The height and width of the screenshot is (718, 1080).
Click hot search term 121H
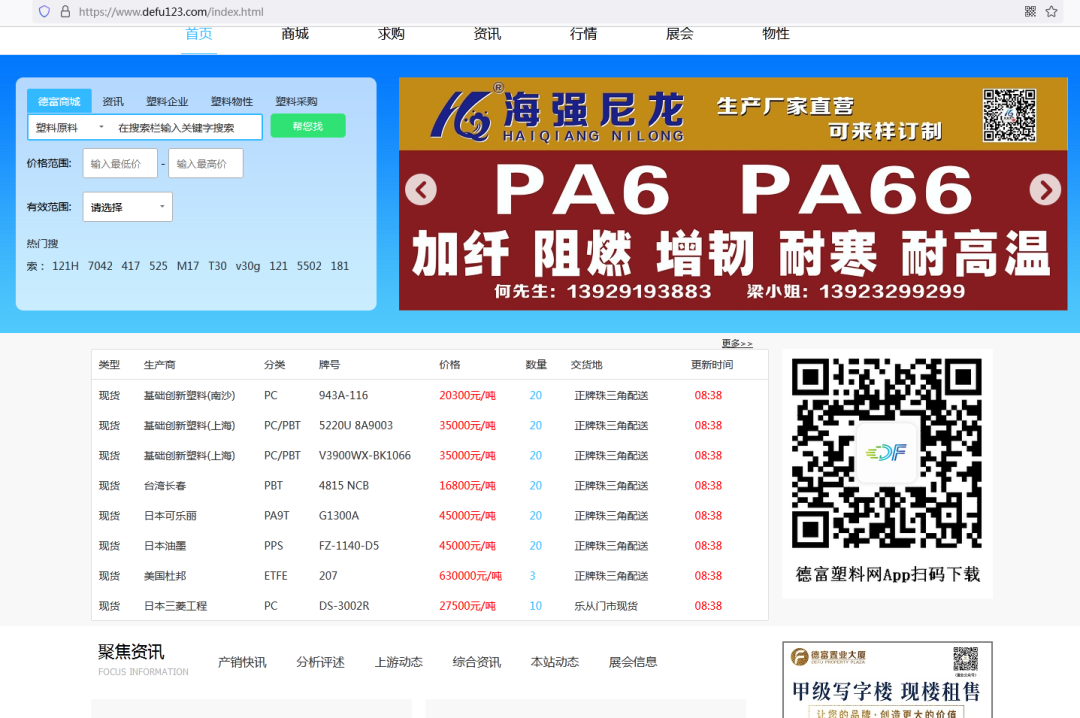65,266
